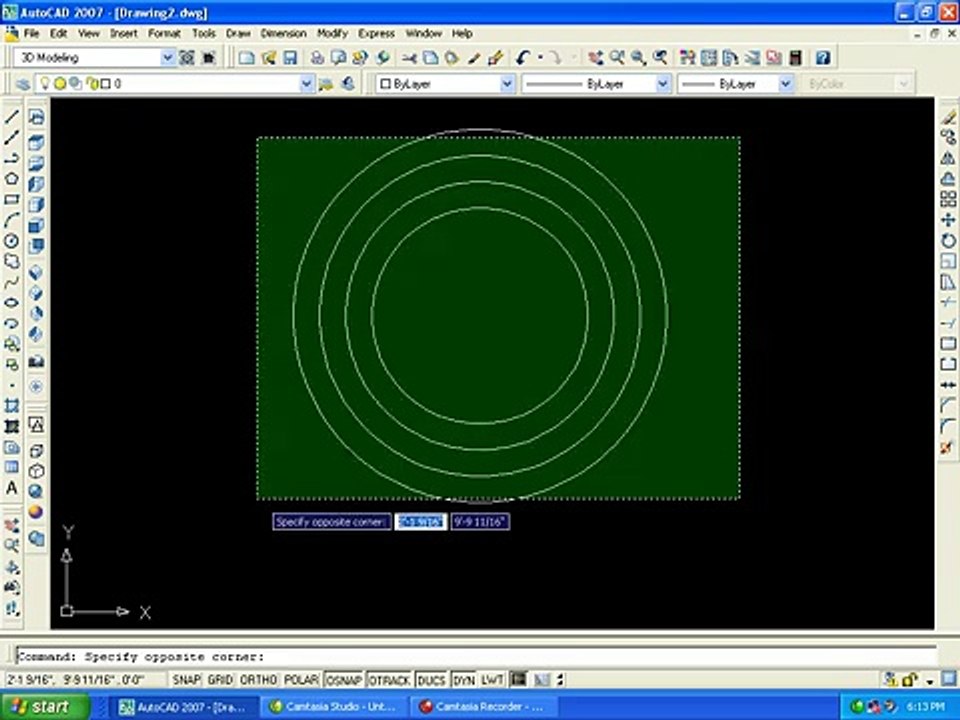Click the layer color swatch square
Viewport: 960px width, 720px height.
(x=105, y=84)
